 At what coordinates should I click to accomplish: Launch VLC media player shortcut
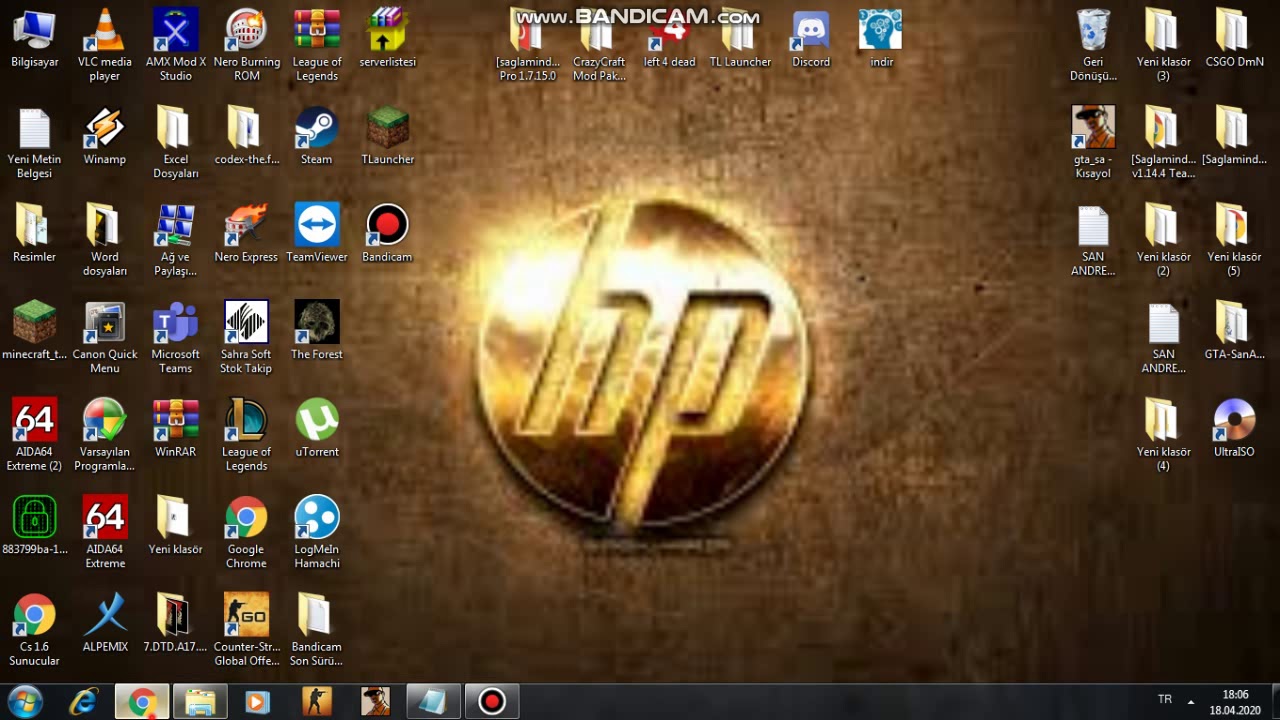click(x=104, y=45)
